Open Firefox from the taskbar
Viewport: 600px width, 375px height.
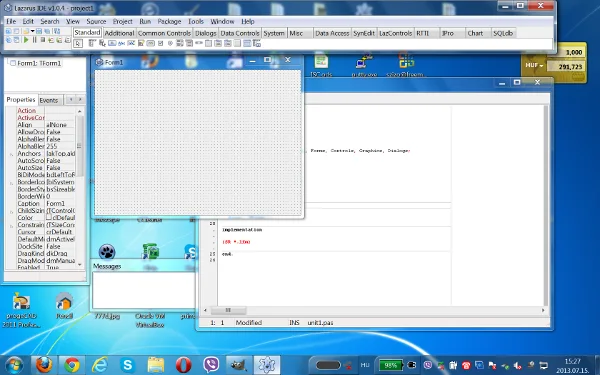[x=44, y=365]
